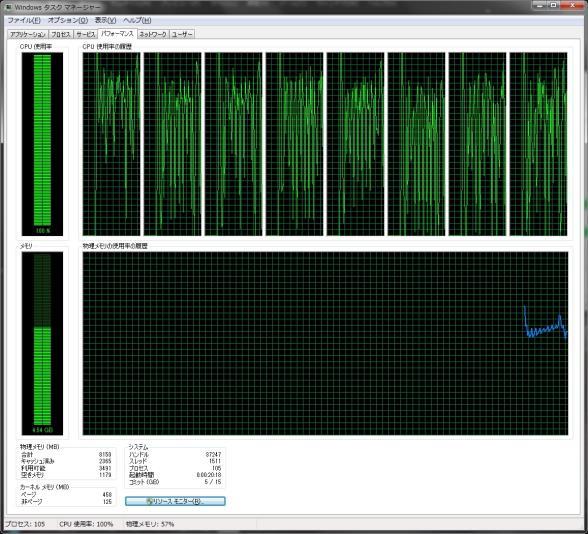The width and height of the screenshot is (588, 534).
Task: Click the Task Manager title bar icon
Action: tap(8, 7)
